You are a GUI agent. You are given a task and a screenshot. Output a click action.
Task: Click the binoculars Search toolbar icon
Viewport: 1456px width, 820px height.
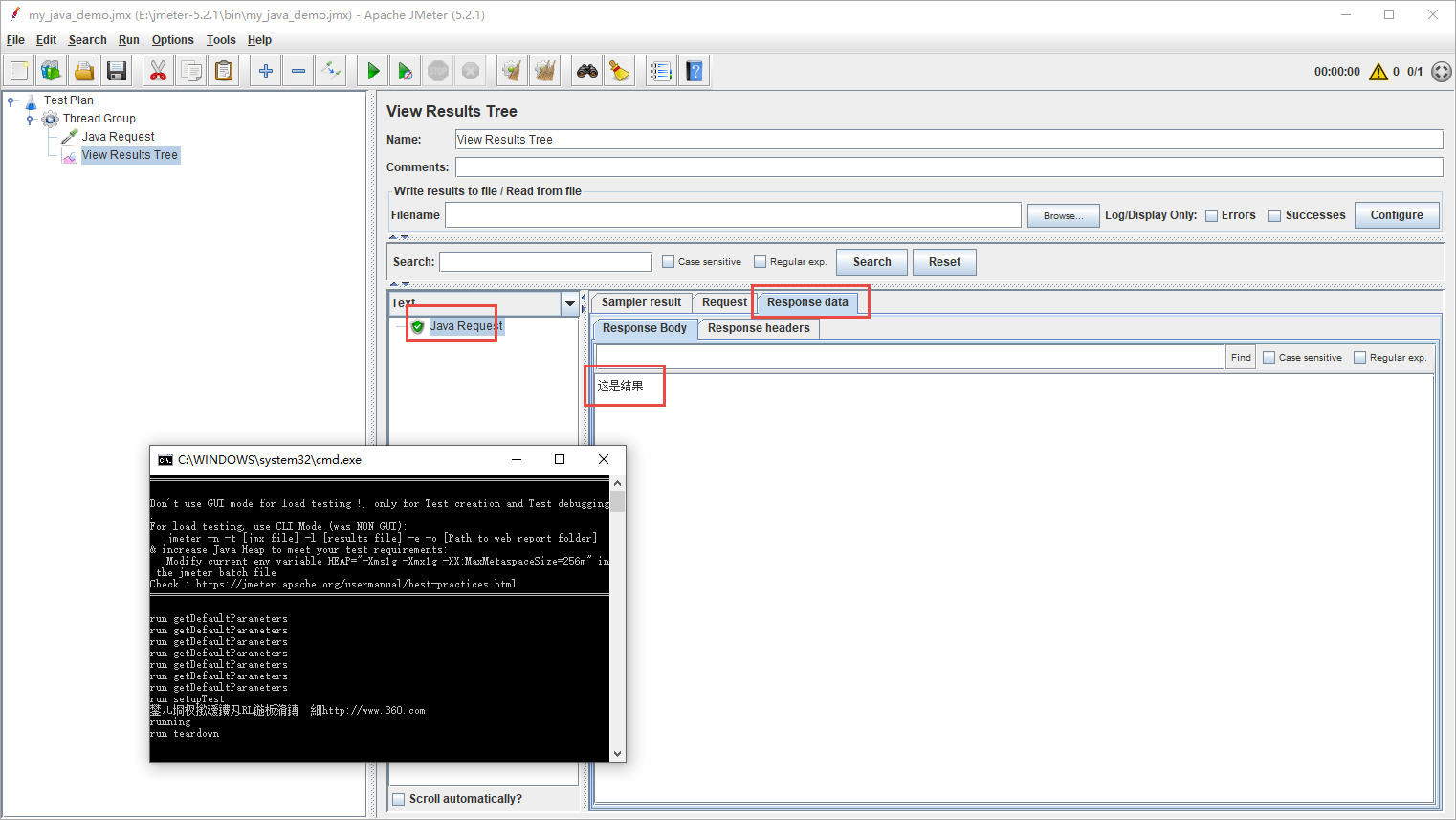pyautogui.click(x=586, y=71)
